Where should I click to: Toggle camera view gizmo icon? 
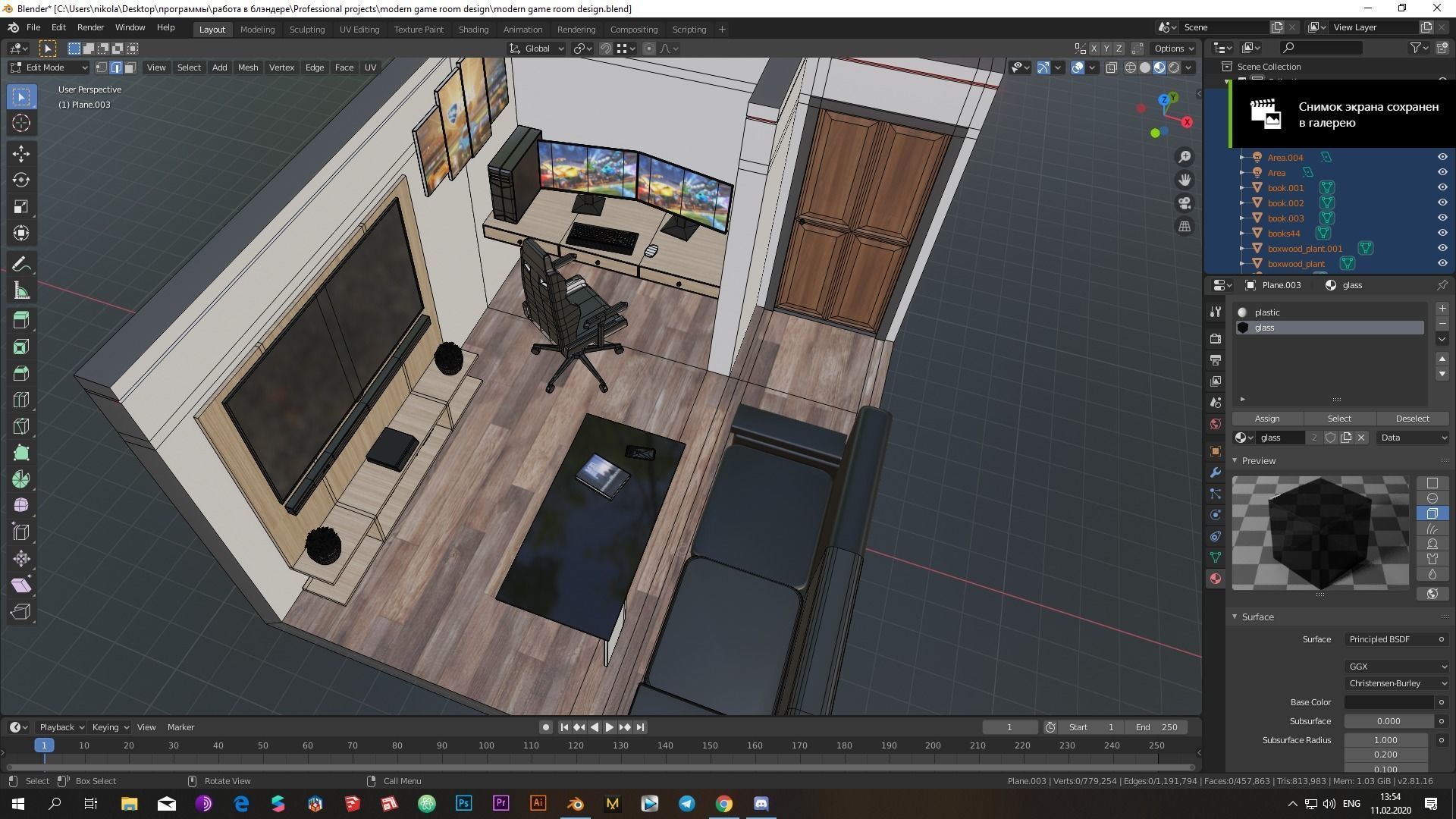point(1185,203)
